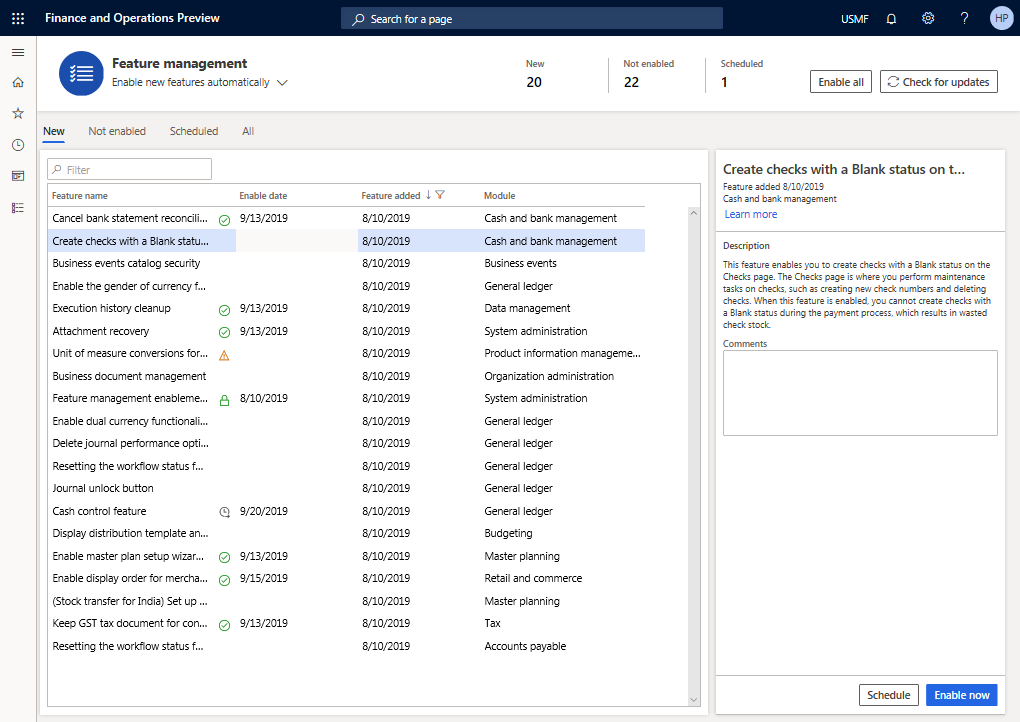Viewport: 1020px width, 722px height.
Task: Open settings gear in top bar
Action: (x=928, y=18)
